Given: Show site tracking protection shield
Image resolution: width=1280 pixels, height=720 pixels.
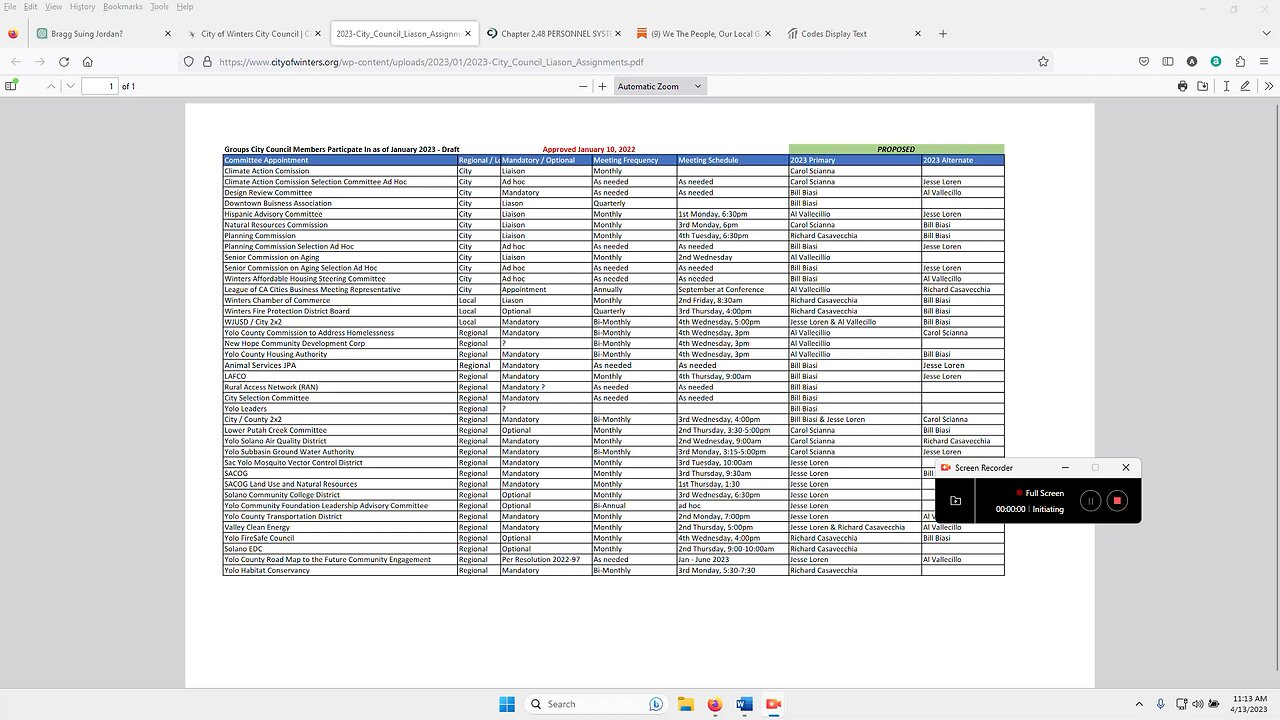Looking at the screenshot, I should click(x=188, y=61).
